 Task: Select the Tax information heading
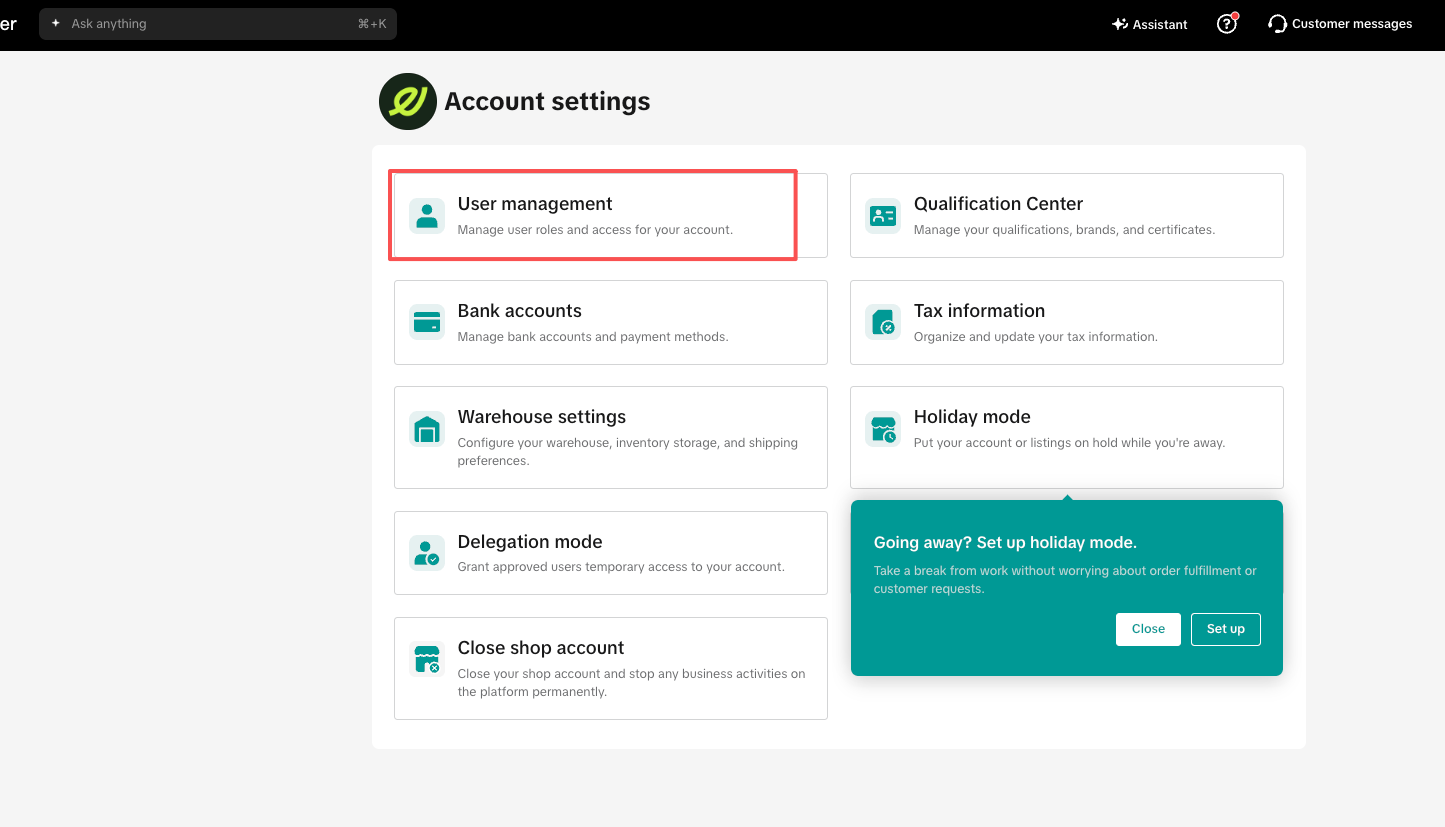pos(979,311)
